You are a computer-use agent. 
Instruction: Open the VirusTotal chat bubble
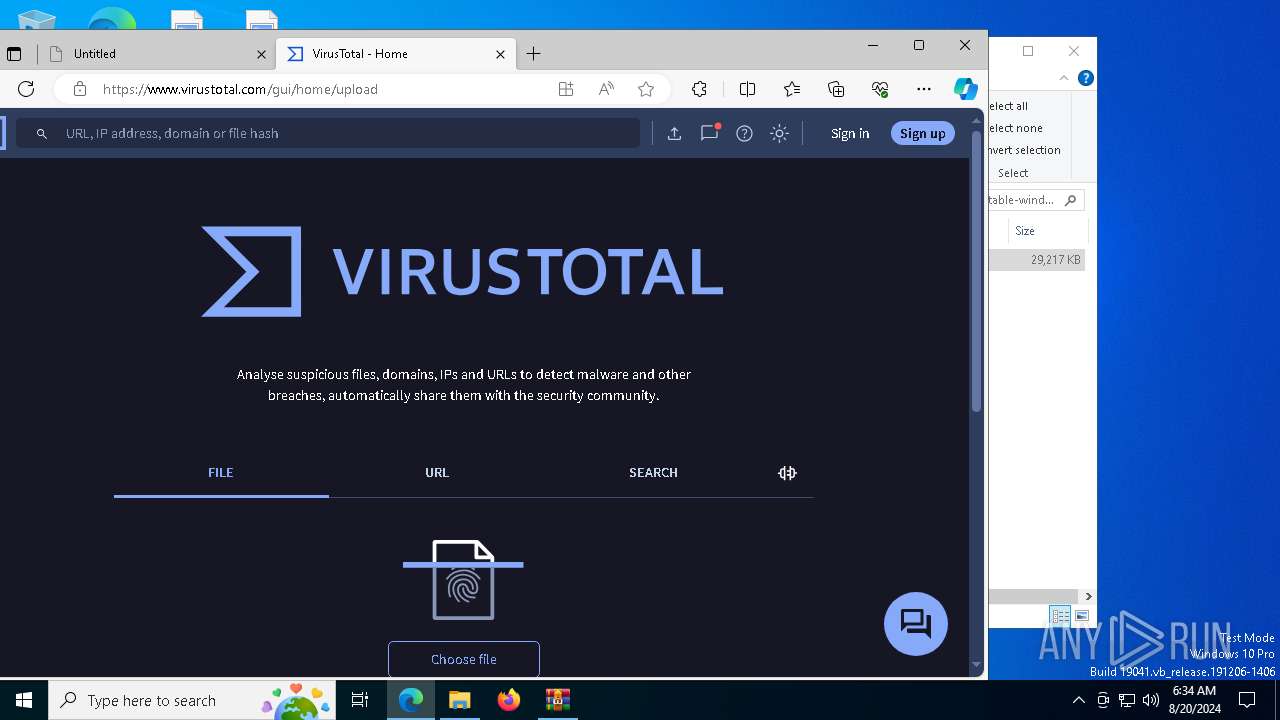pyautogui.click(x=916, y=624)
